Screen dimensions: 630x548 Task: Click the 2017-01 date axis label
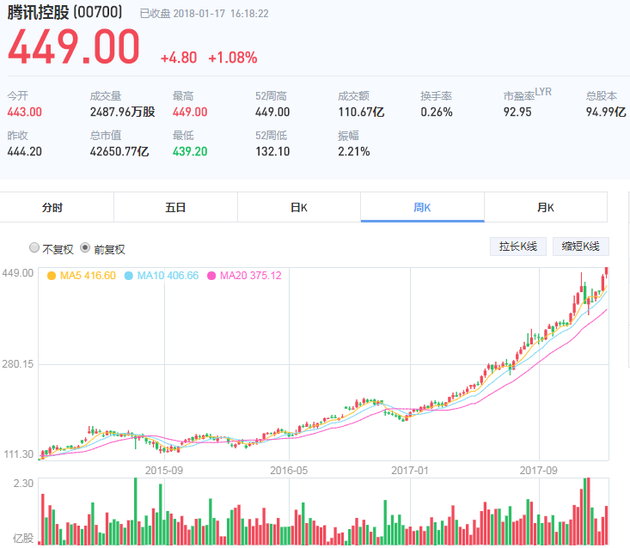point(410,470)
